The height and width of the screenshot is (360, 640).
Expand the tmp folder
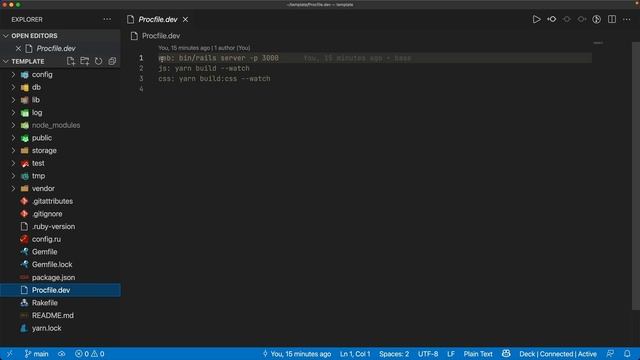[x=60, y=176]
